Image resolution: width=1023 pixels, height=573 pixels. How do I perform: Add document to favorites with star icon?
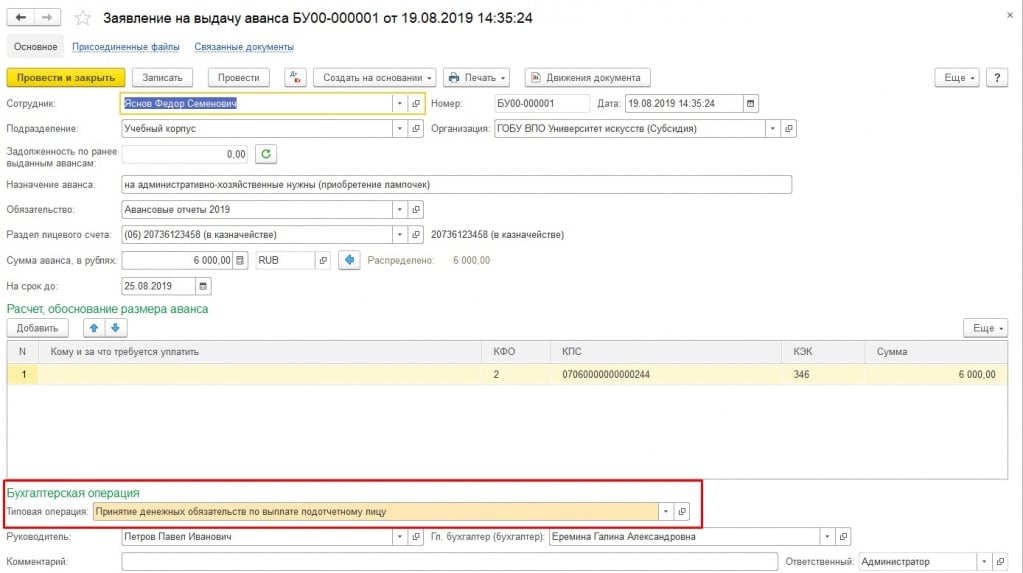point(84,18)
